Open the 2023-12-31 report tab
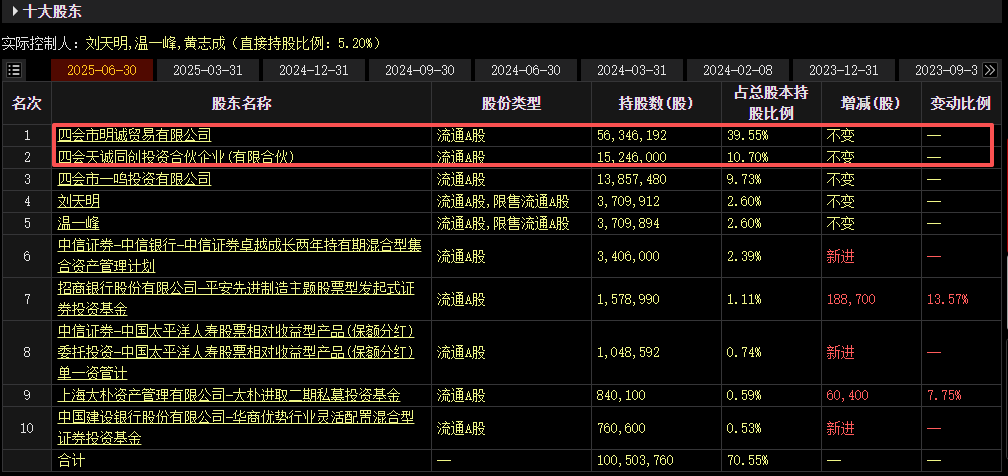Image resolution: width=1008 pixels, height=476 pixels. tap(844, 70)
